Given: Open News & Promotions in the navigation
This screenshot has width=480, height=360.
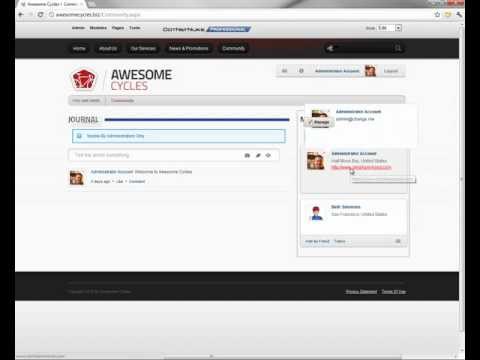Looking at the screenshot, I should click(189, 48).
